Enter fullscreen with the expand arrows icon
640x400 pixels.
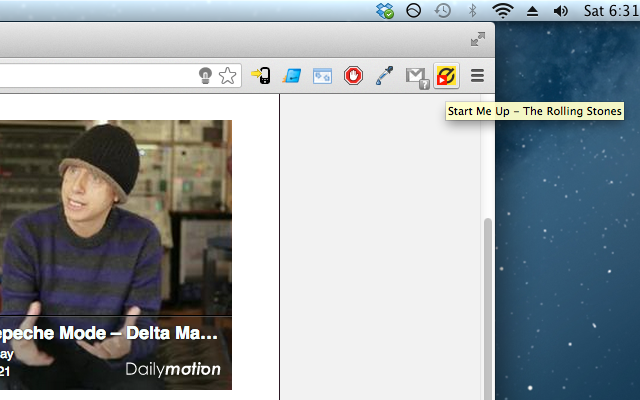478,39
